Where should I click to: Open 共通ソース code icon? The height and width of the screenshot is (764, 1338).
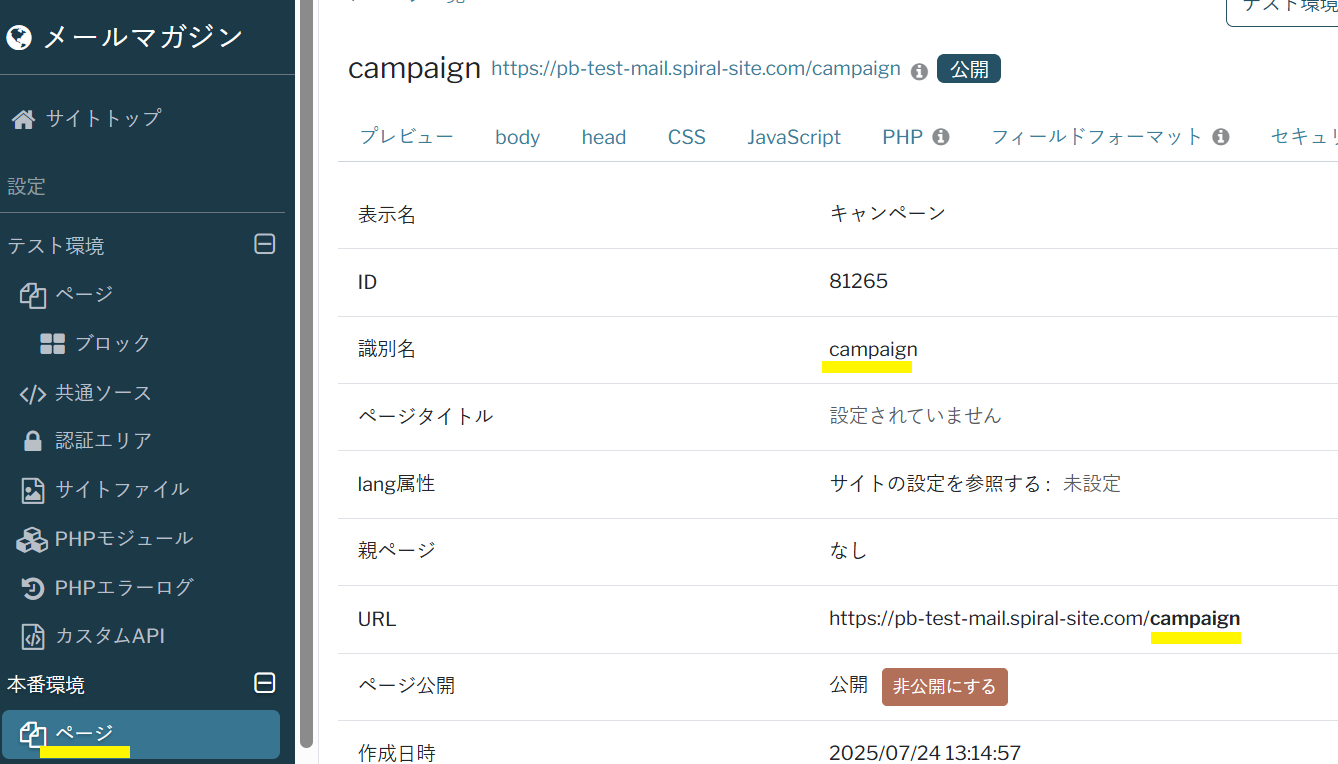(x=33, y=394)
